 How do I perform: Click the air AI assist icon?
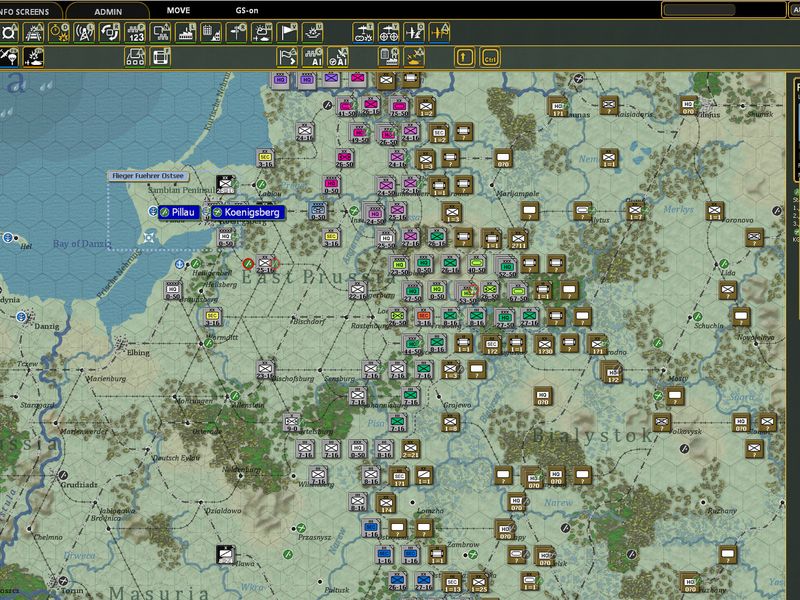[x=338, y=57]
